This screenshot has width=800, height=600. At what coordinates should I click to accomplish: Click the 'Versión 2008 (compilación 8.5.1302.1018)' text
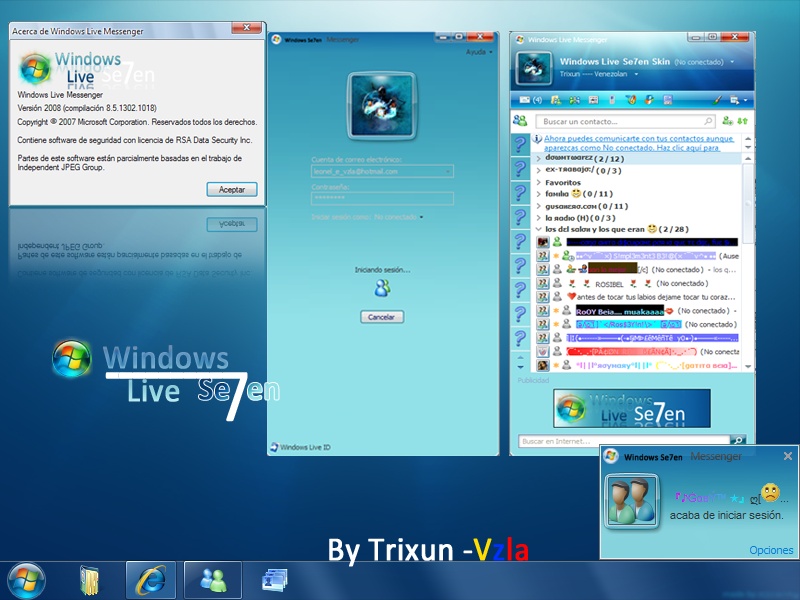tap(87, 108)
